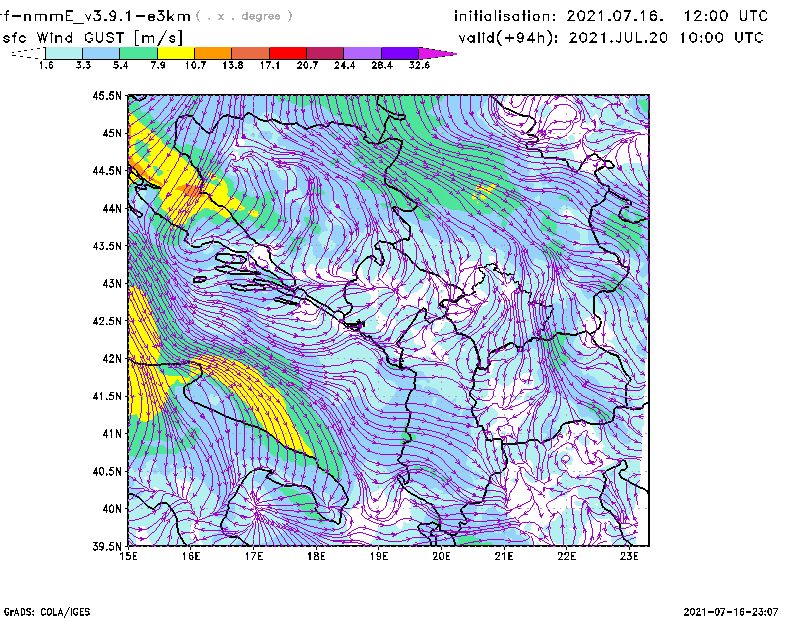Click the legend value 3.3
Screen dimensions: 800x618
click(83, 65)
